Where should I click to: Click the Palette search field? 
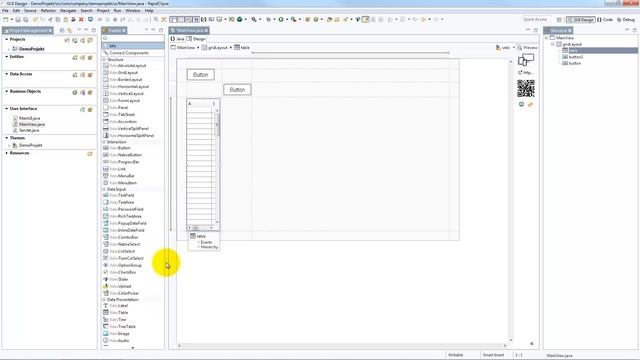coord(133,38)
